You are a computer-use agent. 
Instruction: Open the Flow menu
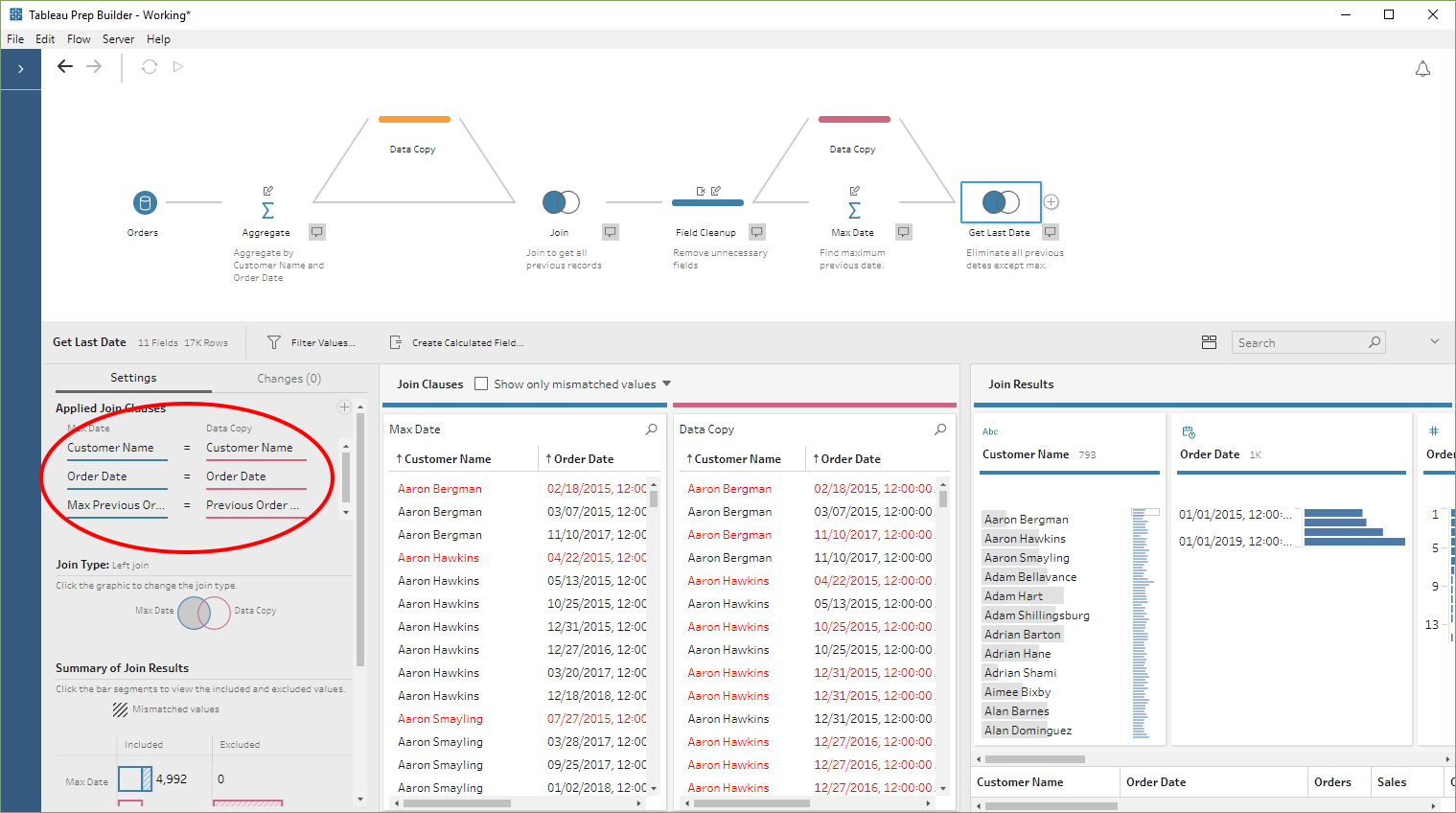coord(79,39)
